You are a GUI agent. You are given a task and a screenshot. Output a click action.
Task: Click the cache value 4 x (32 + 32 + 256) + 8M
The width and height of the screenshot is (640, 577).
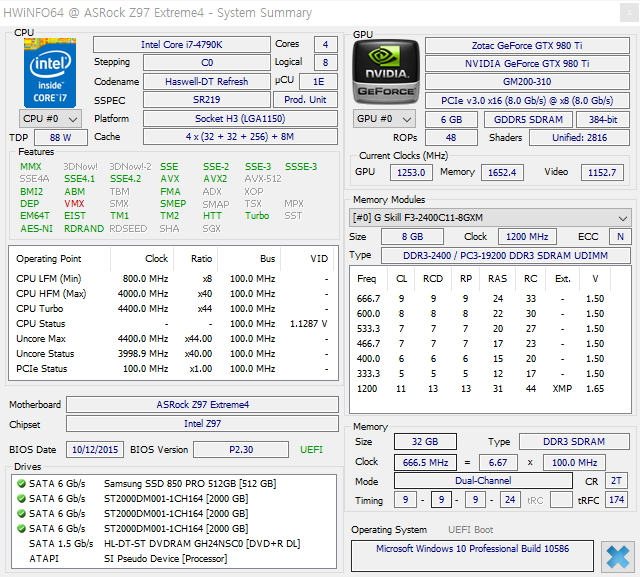240,137
